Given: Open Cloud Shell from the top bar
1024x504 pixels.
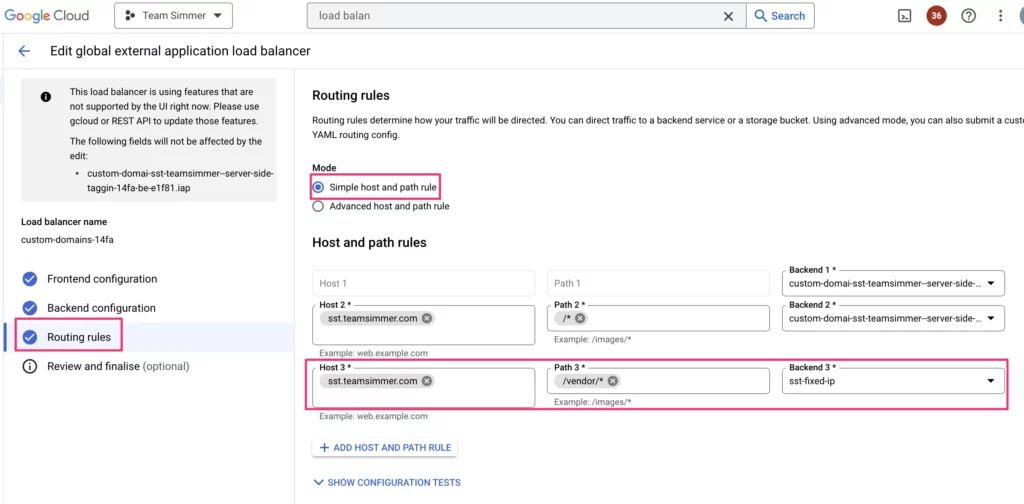Looking at the screenshot, I should (904, 16).
